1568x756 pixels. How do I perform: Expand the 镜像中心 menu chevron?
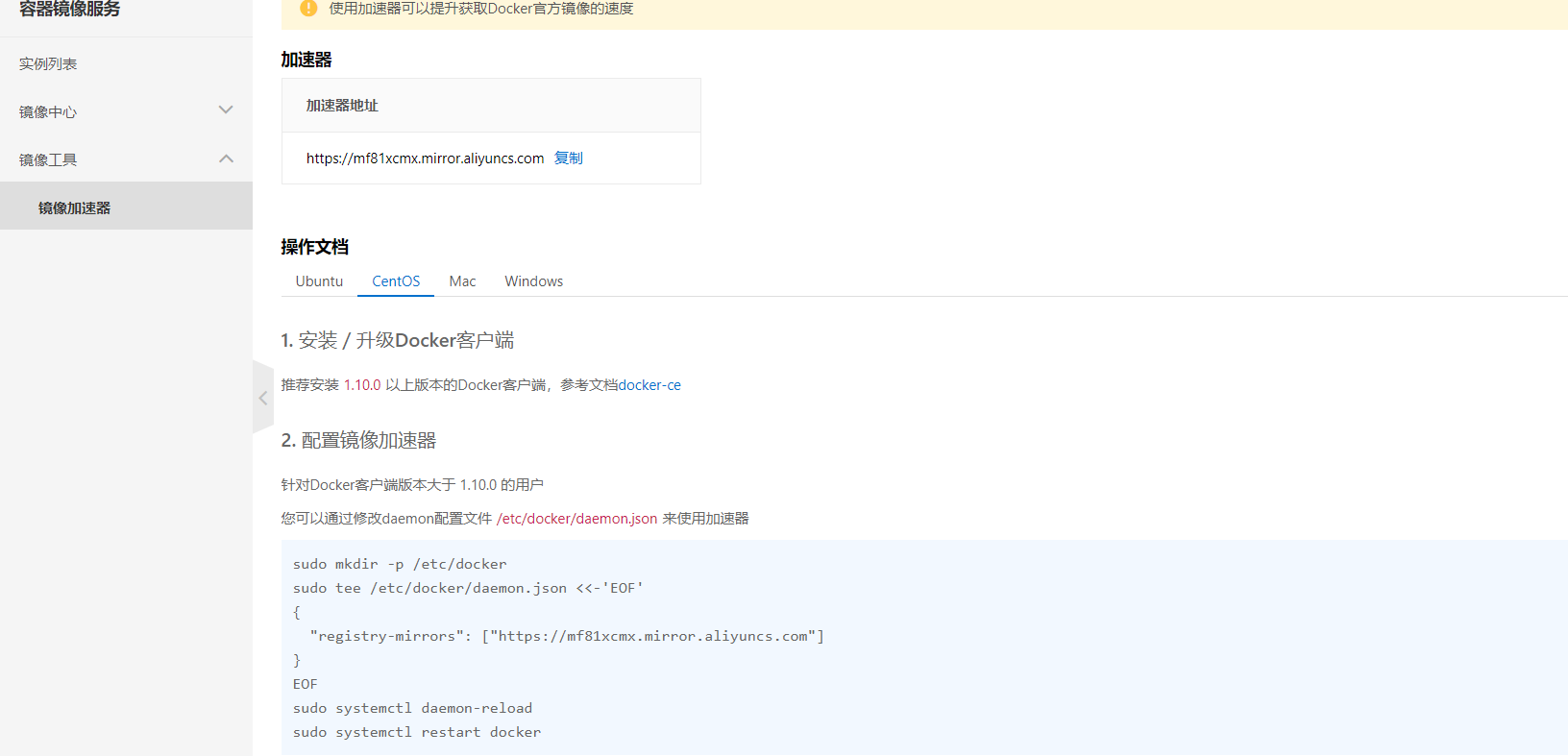coord(226,110)
